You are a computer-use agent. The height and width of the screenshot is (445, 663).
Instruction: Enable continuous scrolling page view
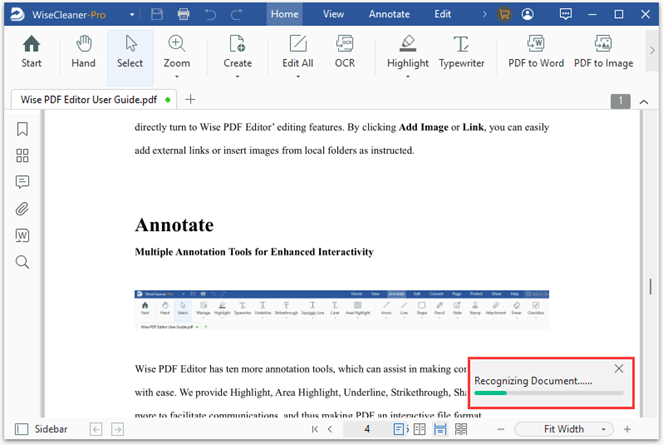(x=440, y=429)
